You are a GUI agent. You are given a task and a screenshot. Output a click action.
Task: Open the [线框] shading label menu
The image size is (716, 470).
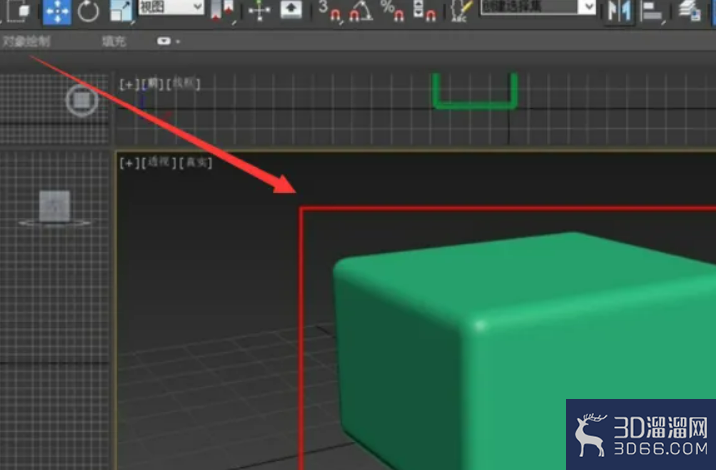click(x=183, y=84)
